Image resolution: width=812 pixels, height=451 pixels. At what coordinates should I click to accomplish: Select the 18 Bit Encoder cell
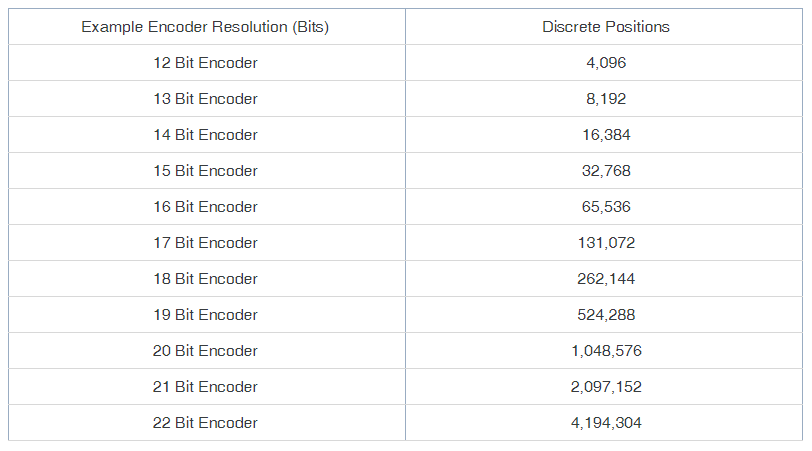[205, 279]
